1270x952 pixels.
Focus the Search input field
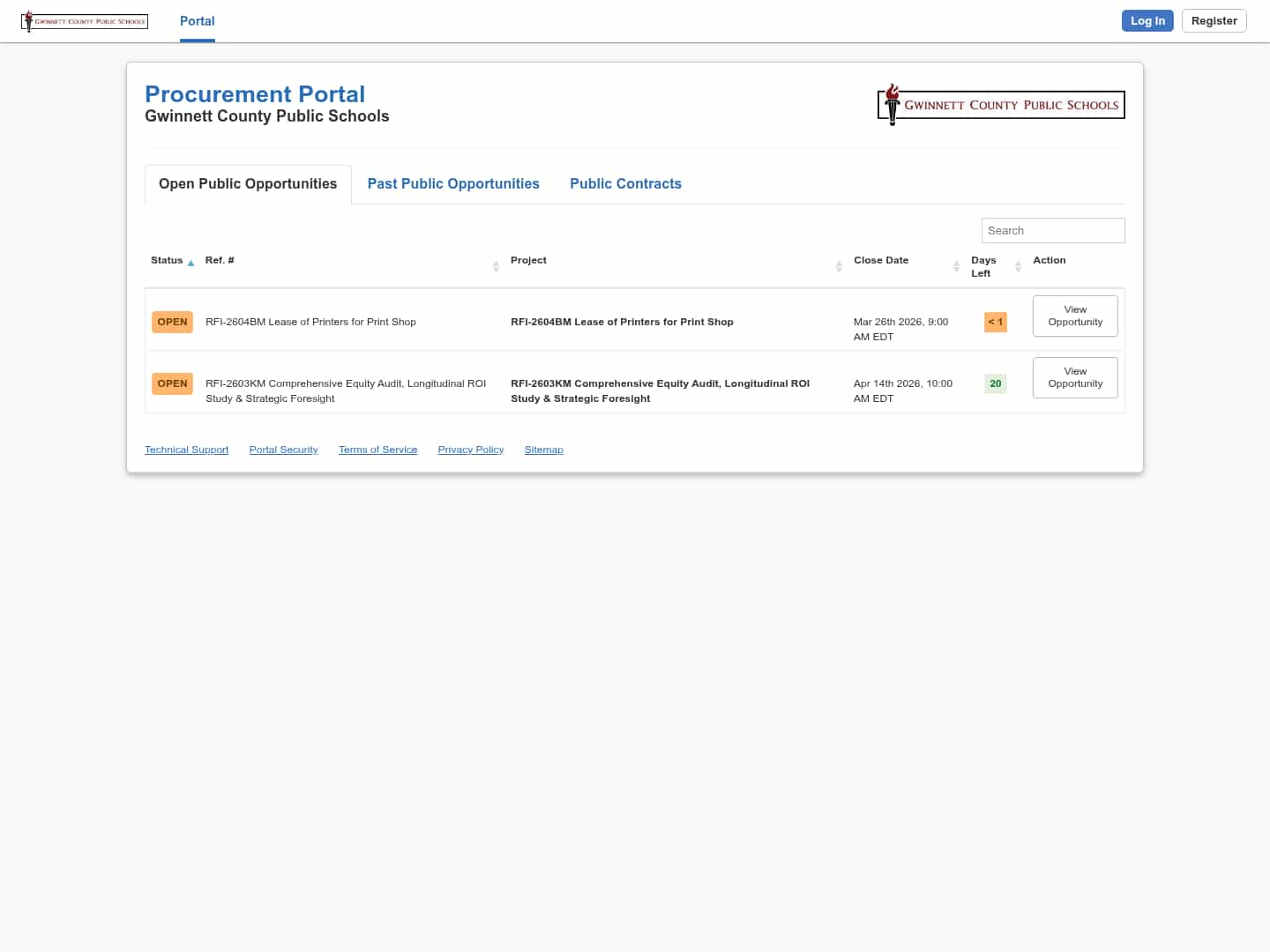pyautogui.click(x=1052, y=231)
